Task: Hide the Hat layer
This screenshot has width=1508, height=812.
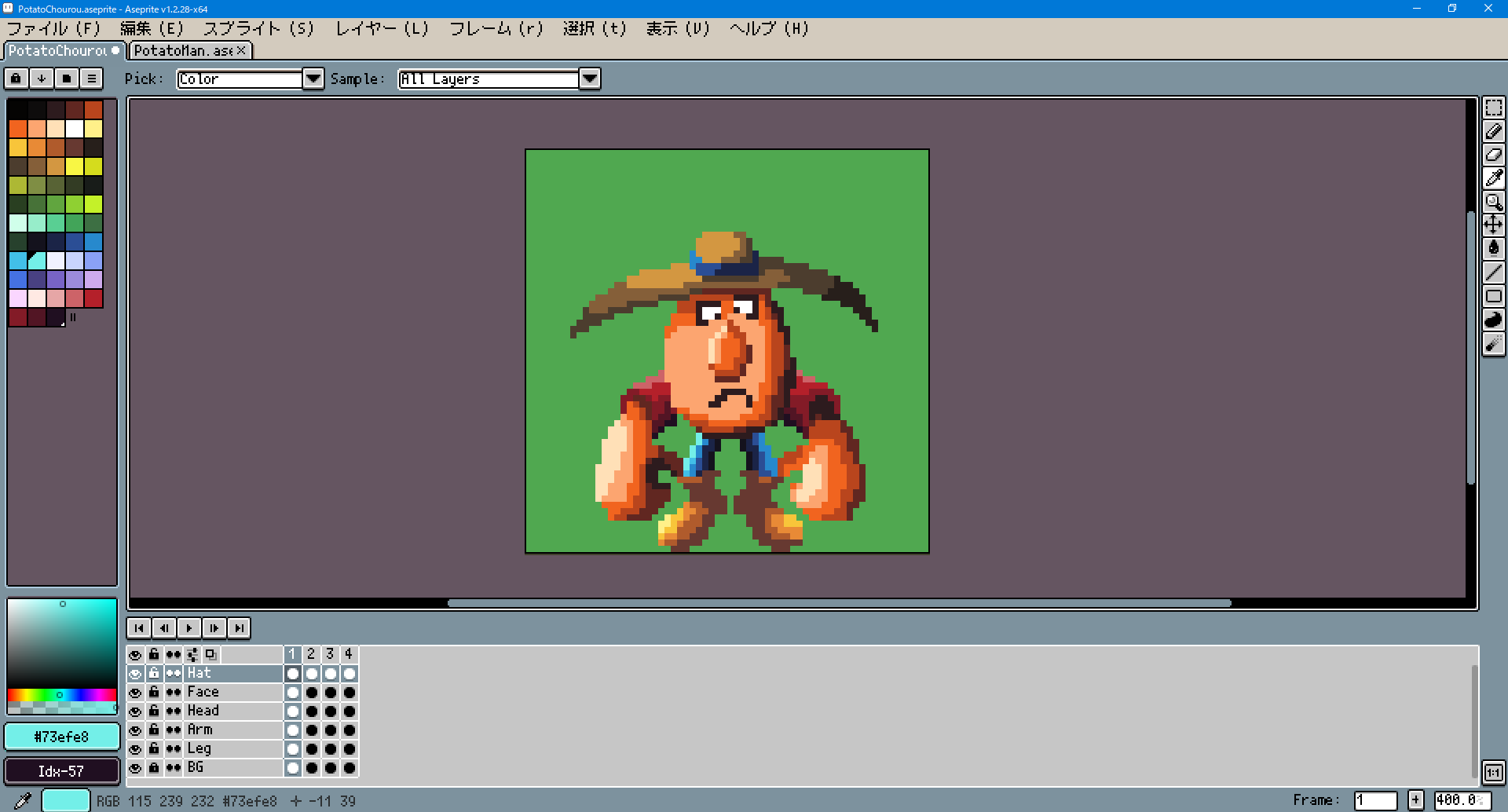Action: coord(135,674)
